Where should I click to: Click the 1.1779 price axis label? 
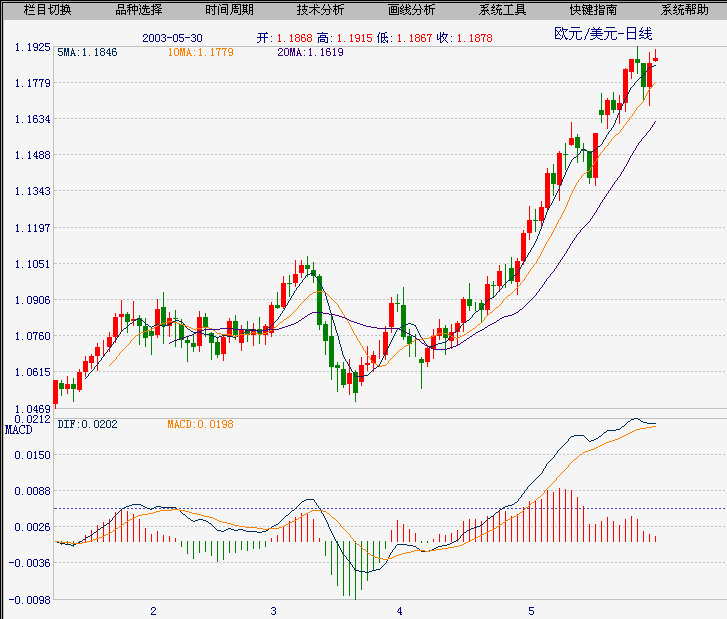pyautogui.click(x=32, y=83)
